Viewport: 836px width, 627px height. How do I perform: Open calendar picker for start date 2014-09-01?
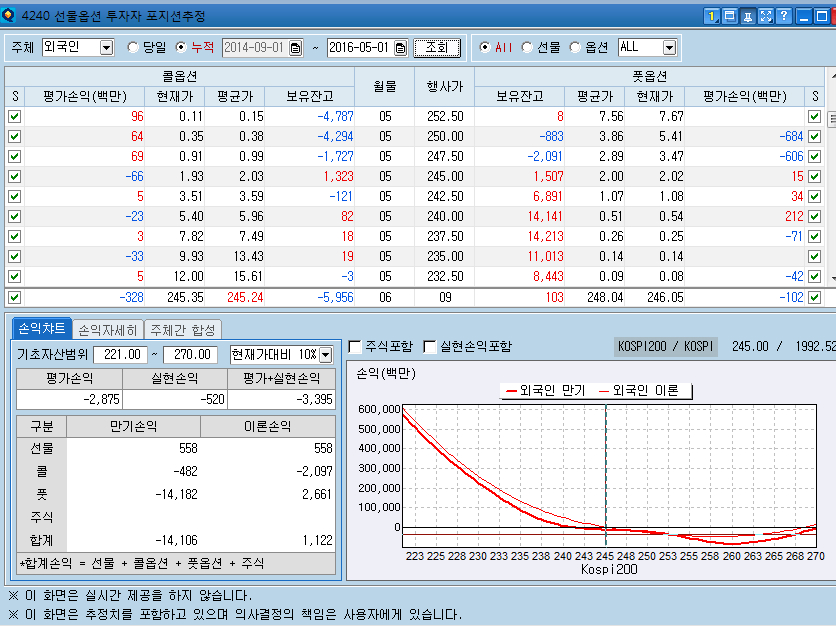pos(295,48)
